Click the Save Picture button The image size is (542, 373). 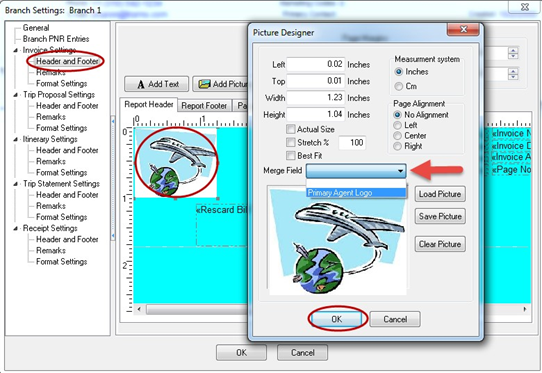(x=440, y=216)
